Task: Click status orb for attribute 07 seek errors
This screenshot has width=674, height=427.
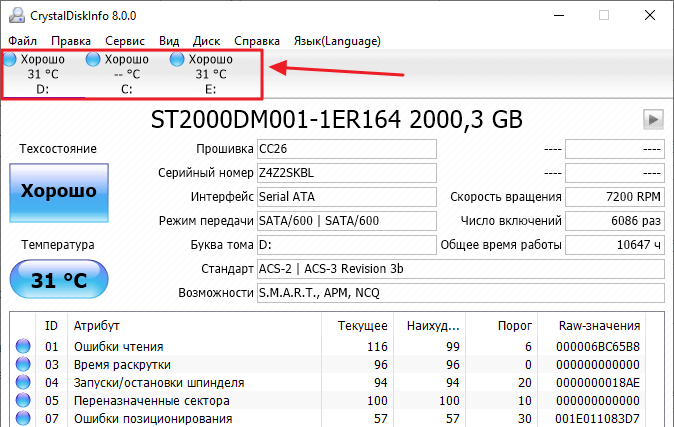Action: click(22, 419)
